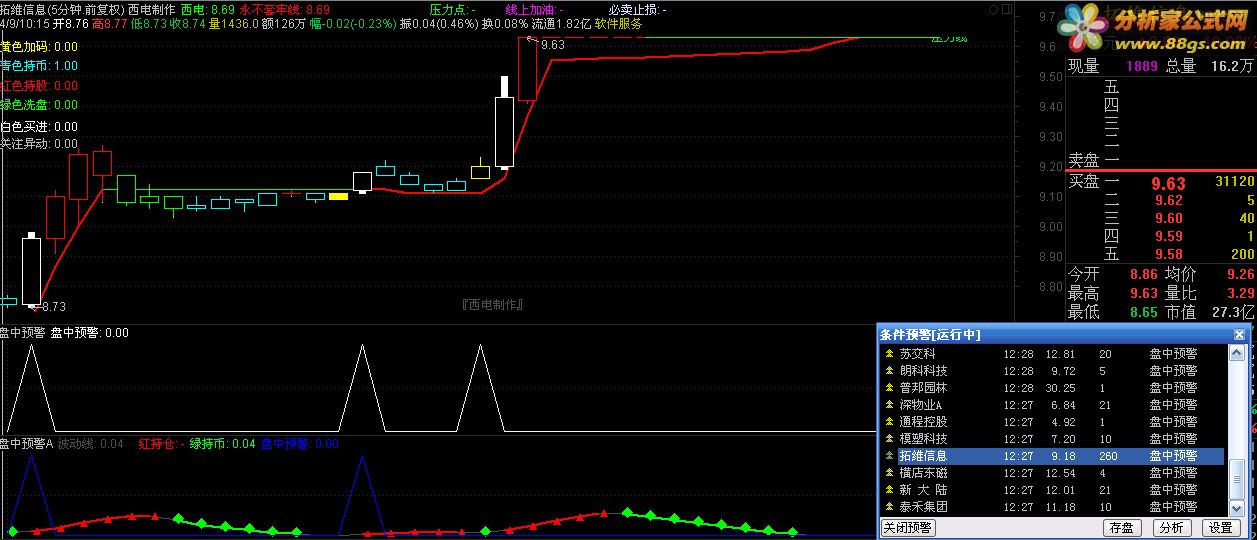Click the 存盘 save button

[1122, 527]
